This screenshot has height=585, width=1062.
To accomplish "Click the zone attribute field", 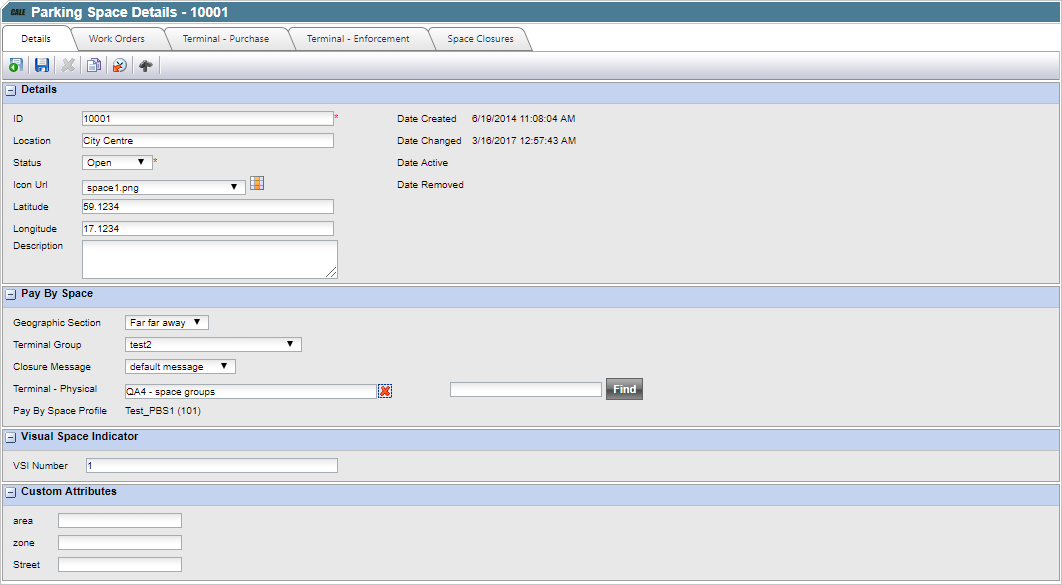I will (120, 542).
